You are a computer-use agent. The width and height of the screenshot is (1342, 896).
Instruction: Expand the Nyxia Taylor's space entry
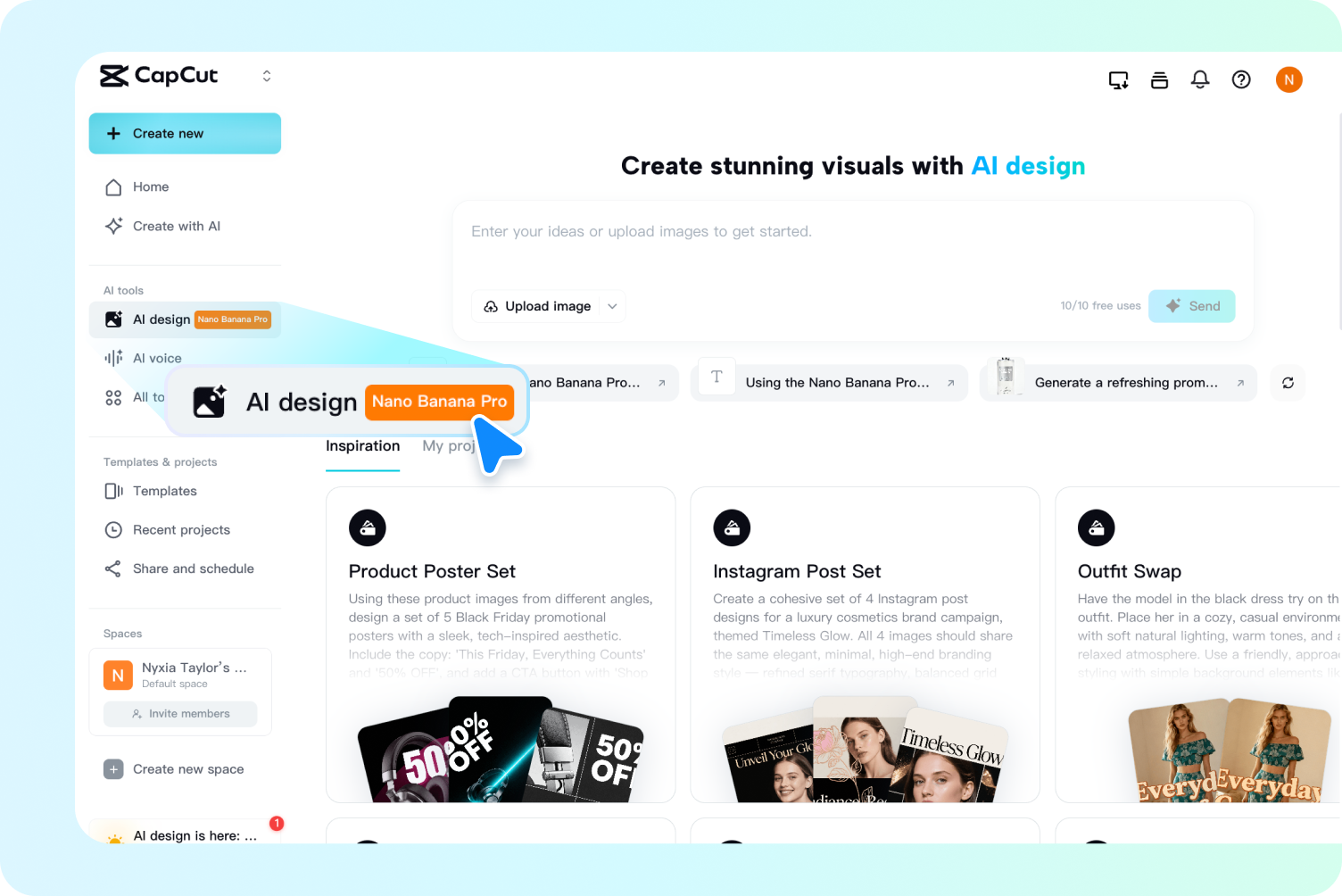pos(180,675)
